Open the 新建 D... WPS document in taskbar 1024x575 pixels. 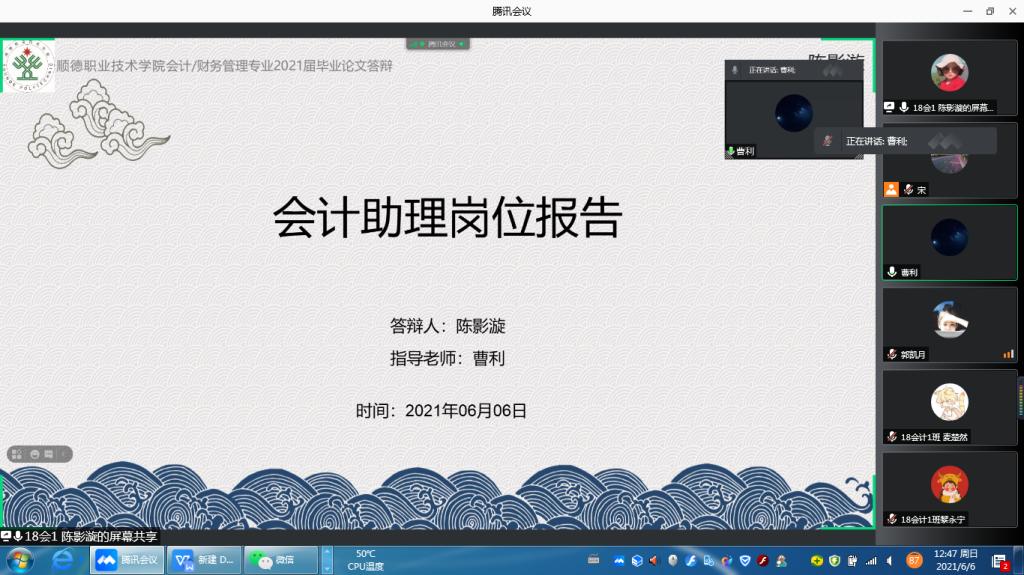tap(205, 560)
